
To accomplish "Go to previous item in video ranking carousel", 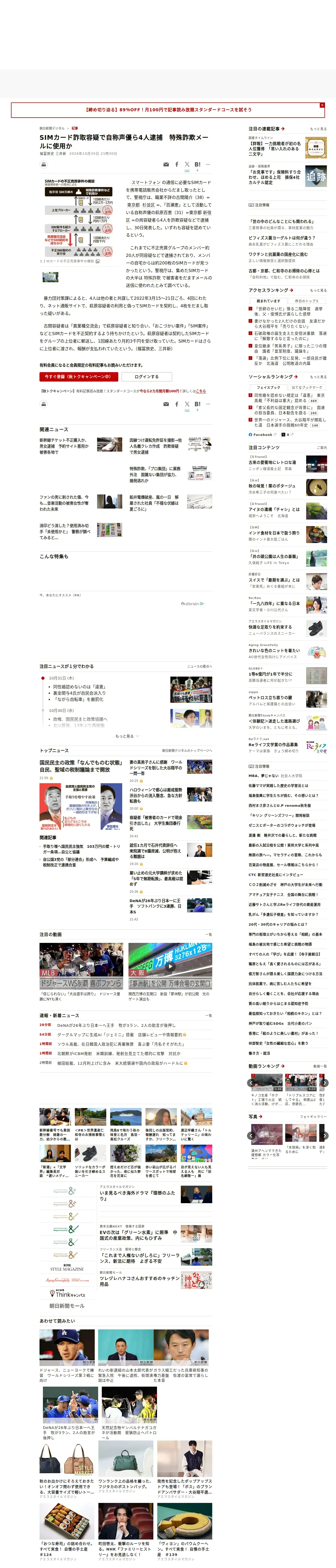I will coord(251,1083).
